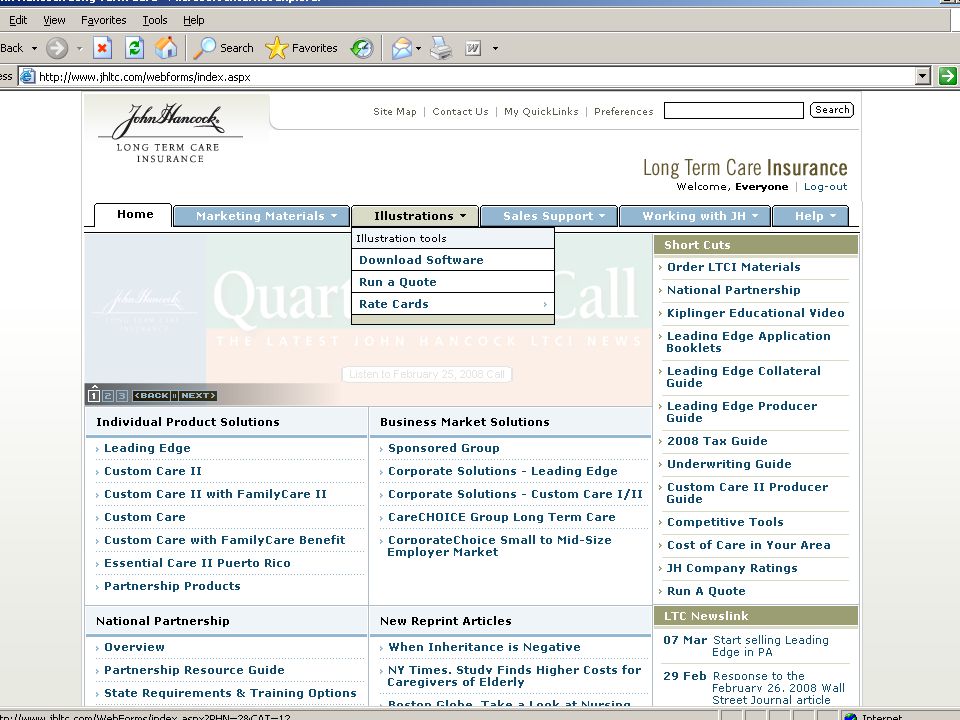960x720 pixels.
Task: Open Essential Care II Puerto Rico link
Action: point(197,563)
